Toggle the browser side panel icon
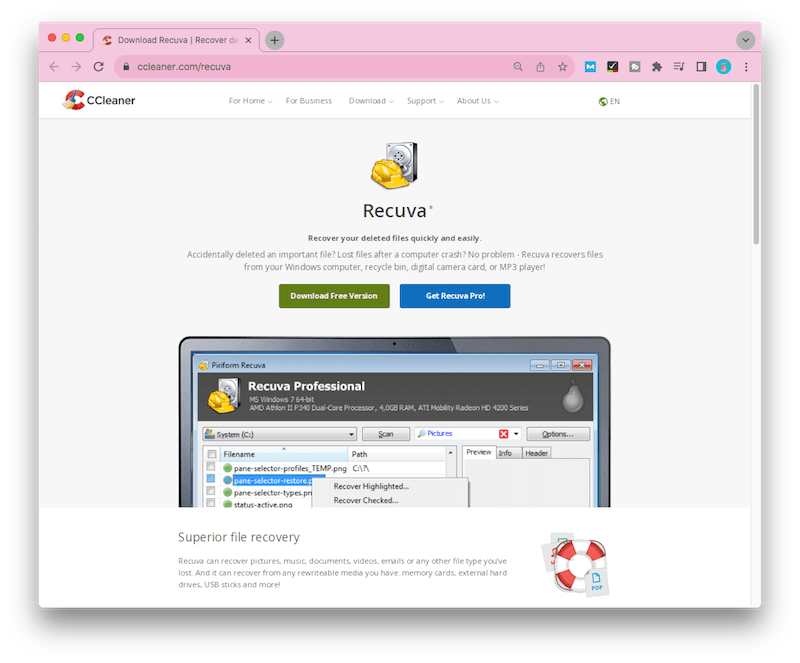800x663 pixels. point(702,67)
